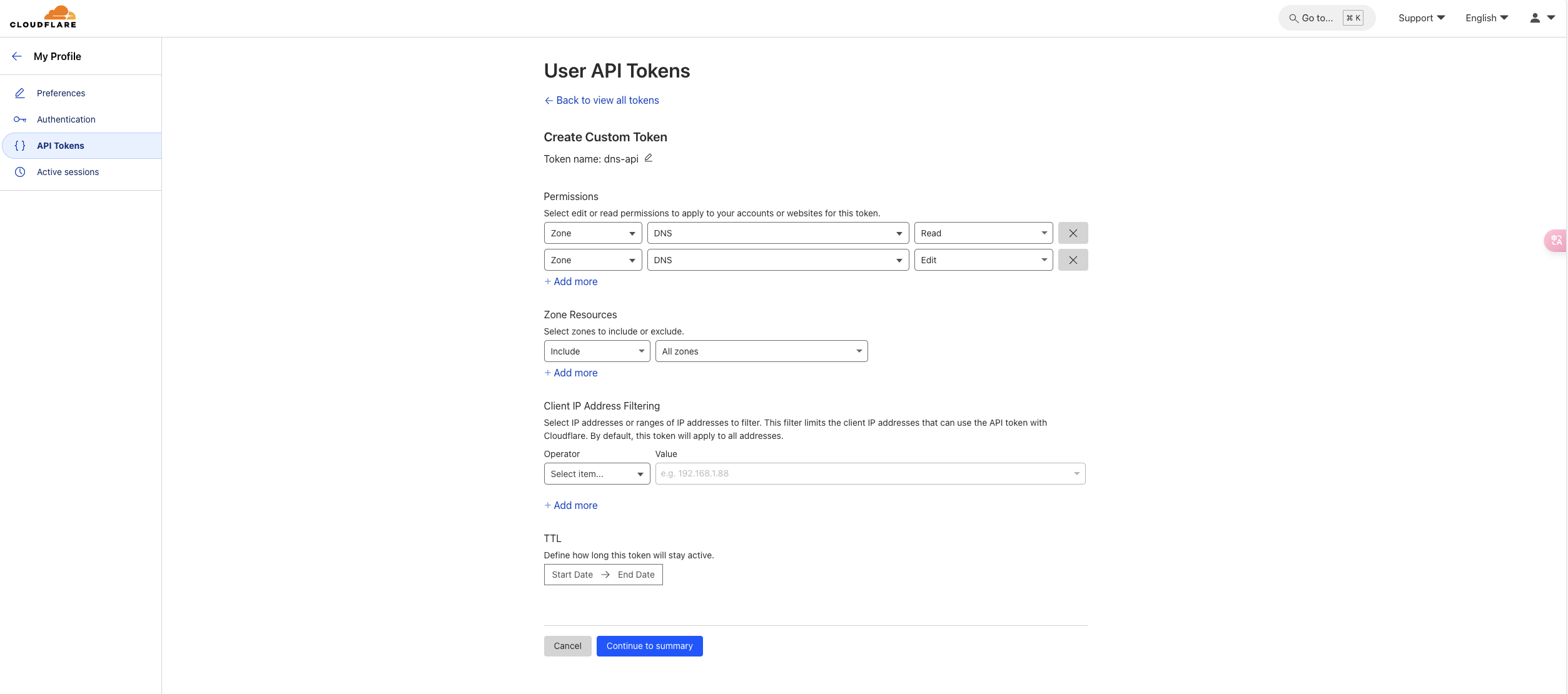Click the back arrow next to My Profile
This screenshot has height=694, width=1568.
17,56
